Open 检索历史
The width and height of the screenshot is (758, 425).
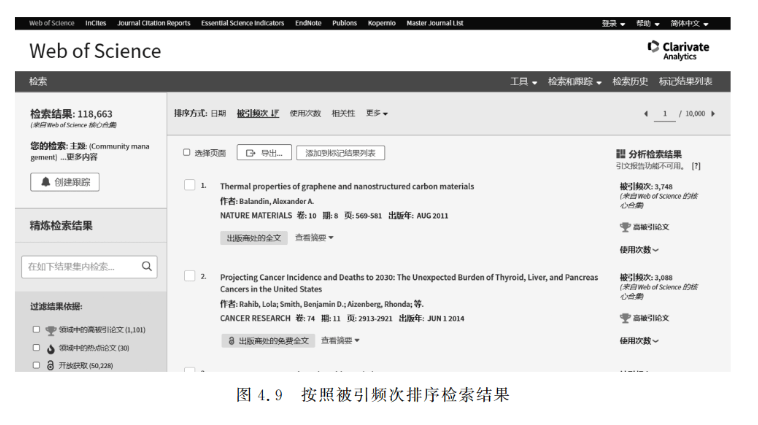(x=630, y=82)
